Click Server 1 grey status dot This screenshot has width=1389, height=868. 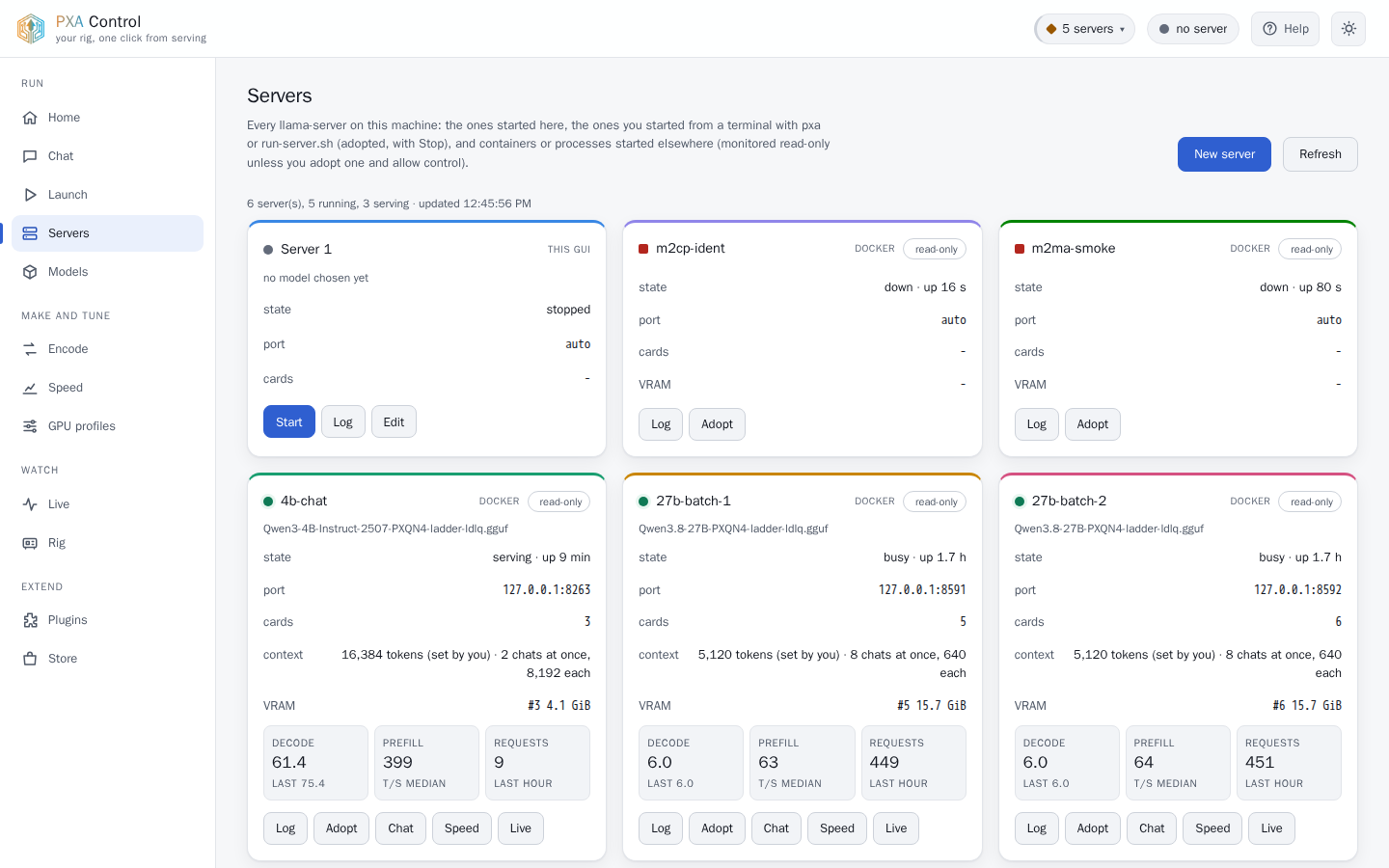(268, 250)
